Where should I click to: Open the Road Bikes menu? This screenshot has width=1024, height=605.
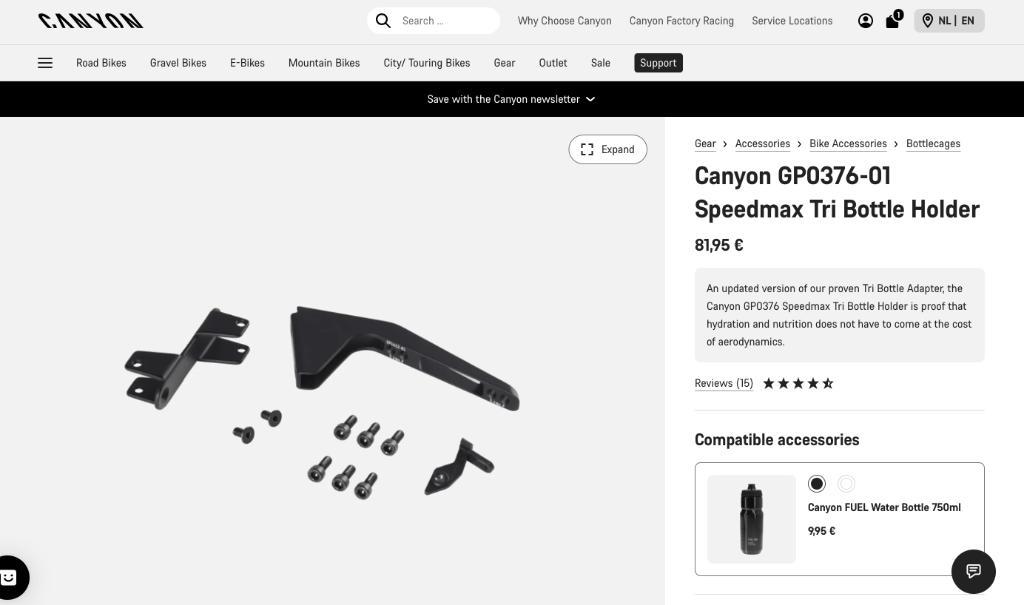coord(101,63)
